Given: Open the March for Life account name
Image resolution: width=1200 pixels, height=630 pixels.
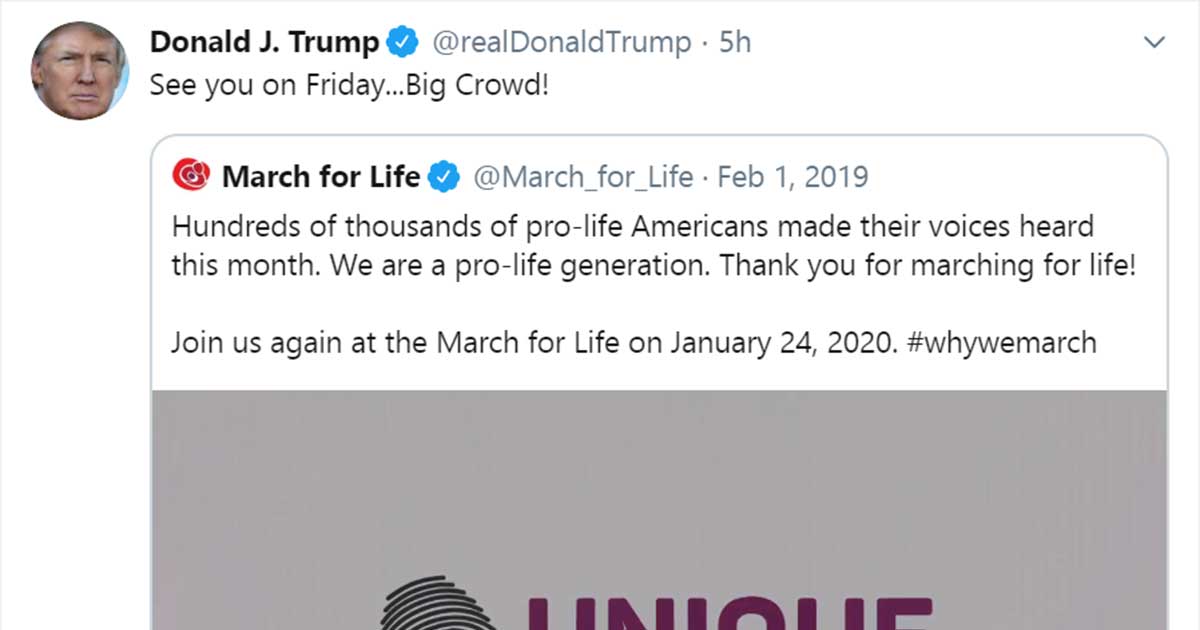Looking at the screenshot, I should coord(321,177).
